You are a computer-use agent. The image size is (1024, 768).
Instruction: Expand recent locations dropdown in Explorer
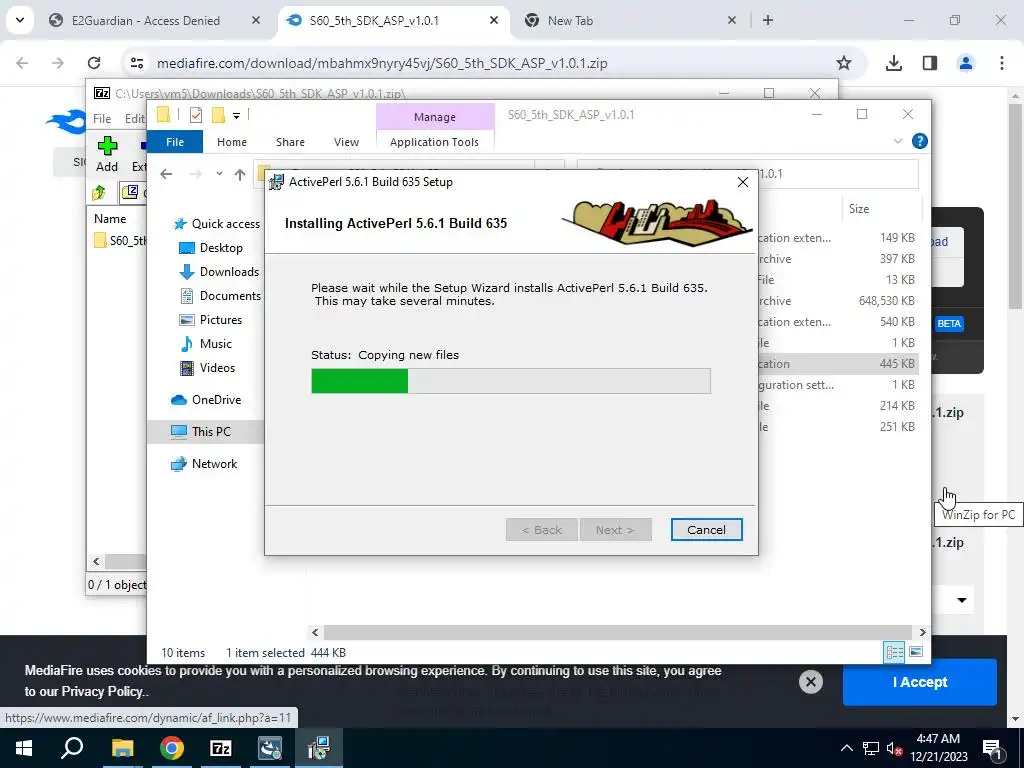point(219,174)
